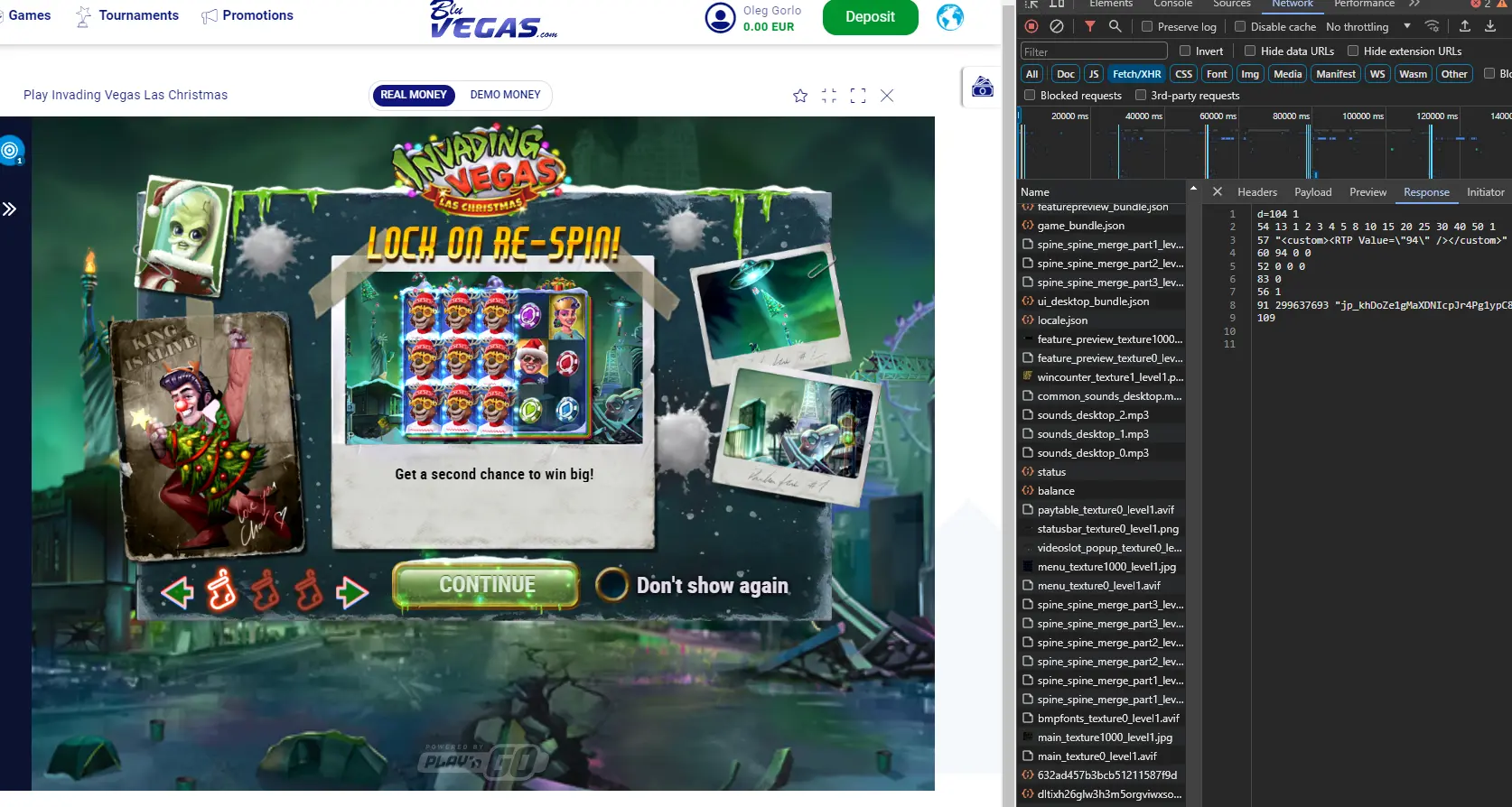The image size is (1512, 807).
Task: Go to next feature slide arrow
Action: pos(351,593)
